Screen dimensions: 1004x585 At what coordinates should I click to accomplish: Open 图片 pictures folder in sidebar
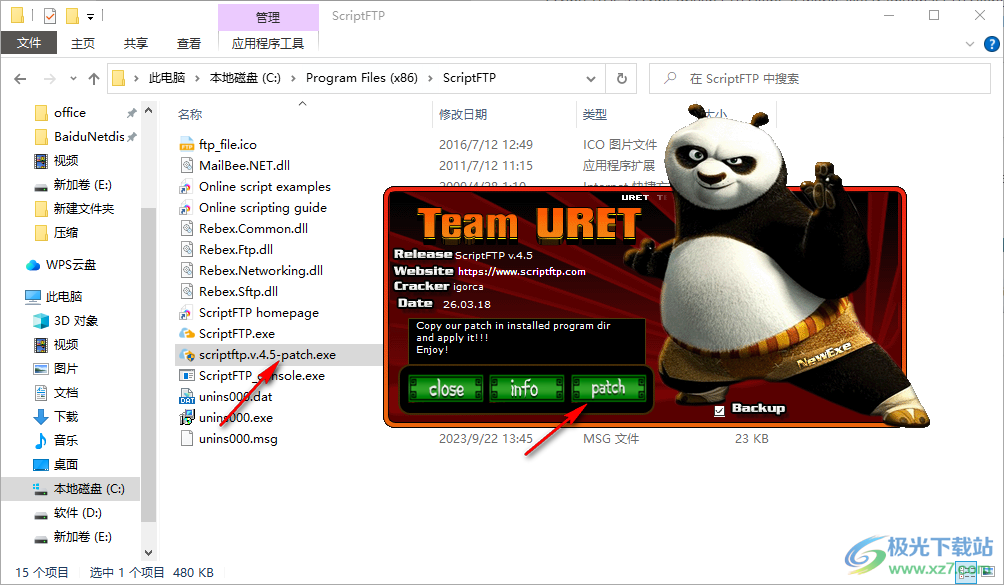click(56, 369)
